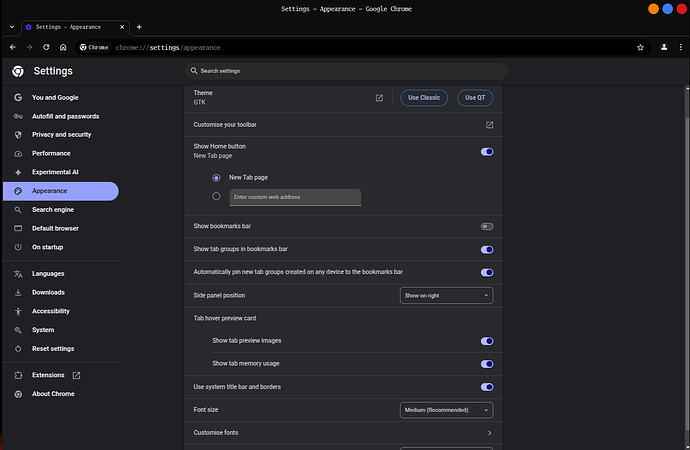Expand the Customise fonts row chevron
Screen dimensions: 690x450
[x=489, y=433]
